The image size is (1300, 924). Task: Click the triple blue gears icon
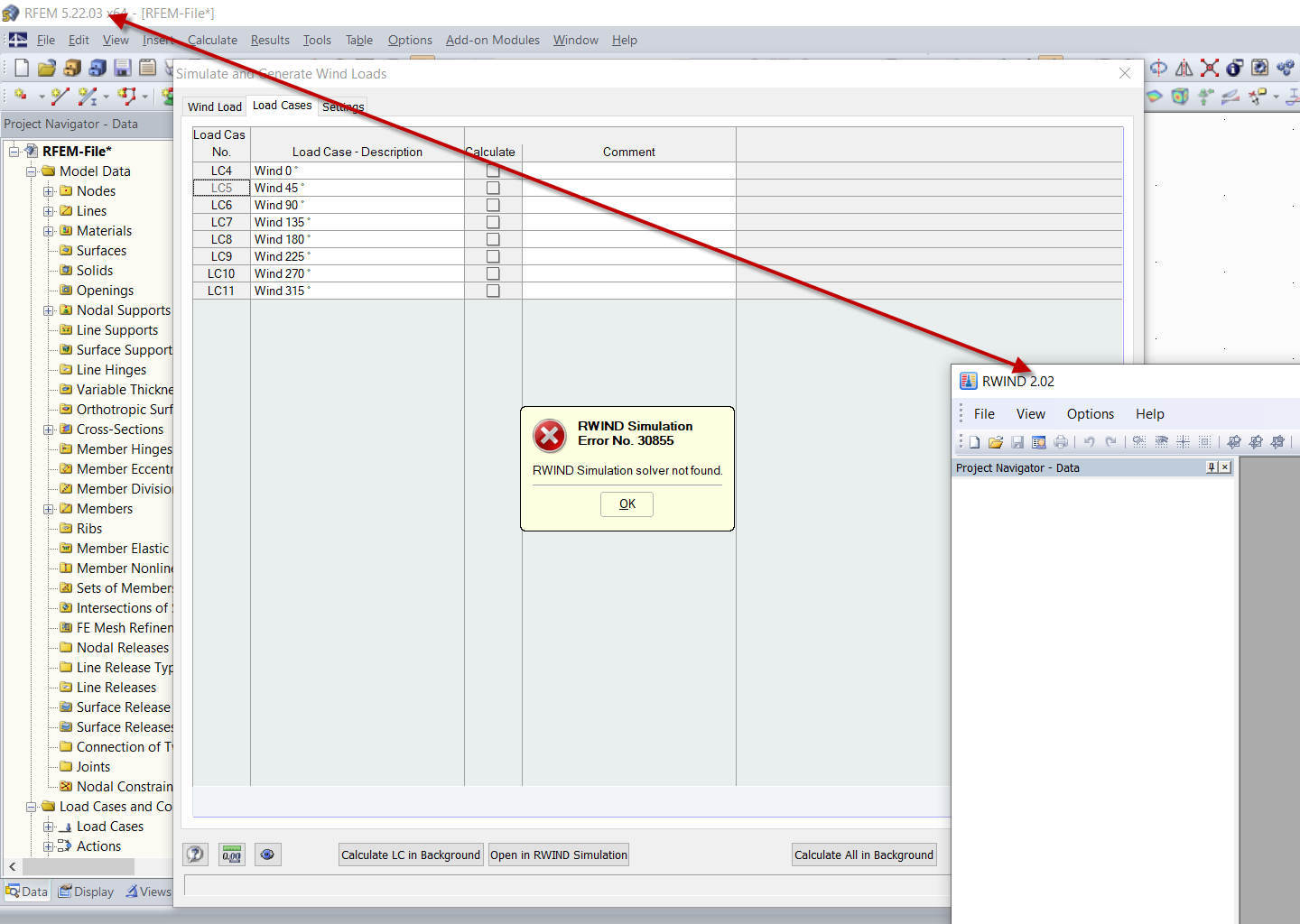pyautogui.click(x=1286, y=68)
